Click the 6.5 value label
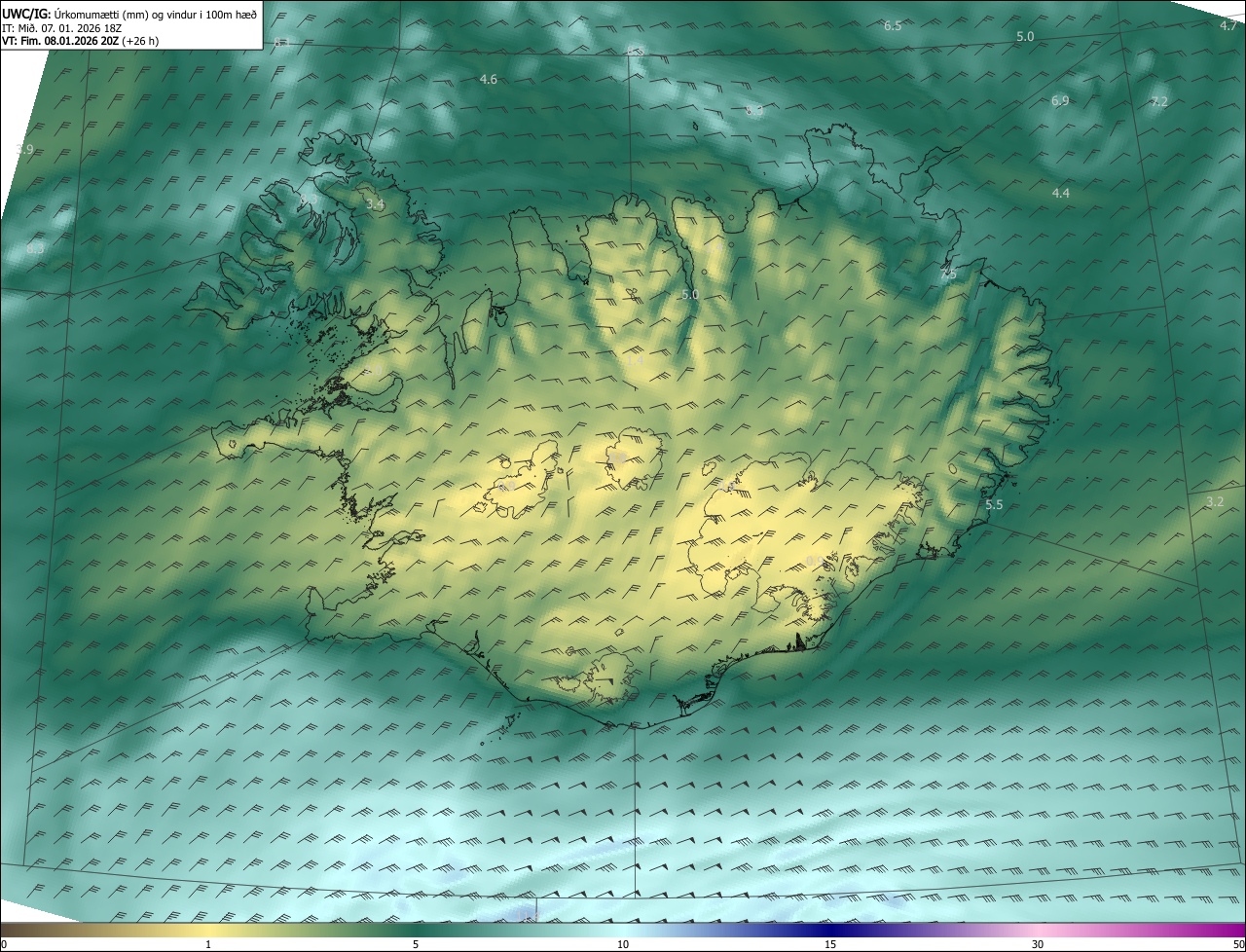Viewport: 1246px width, 952px height. (893, 26)
